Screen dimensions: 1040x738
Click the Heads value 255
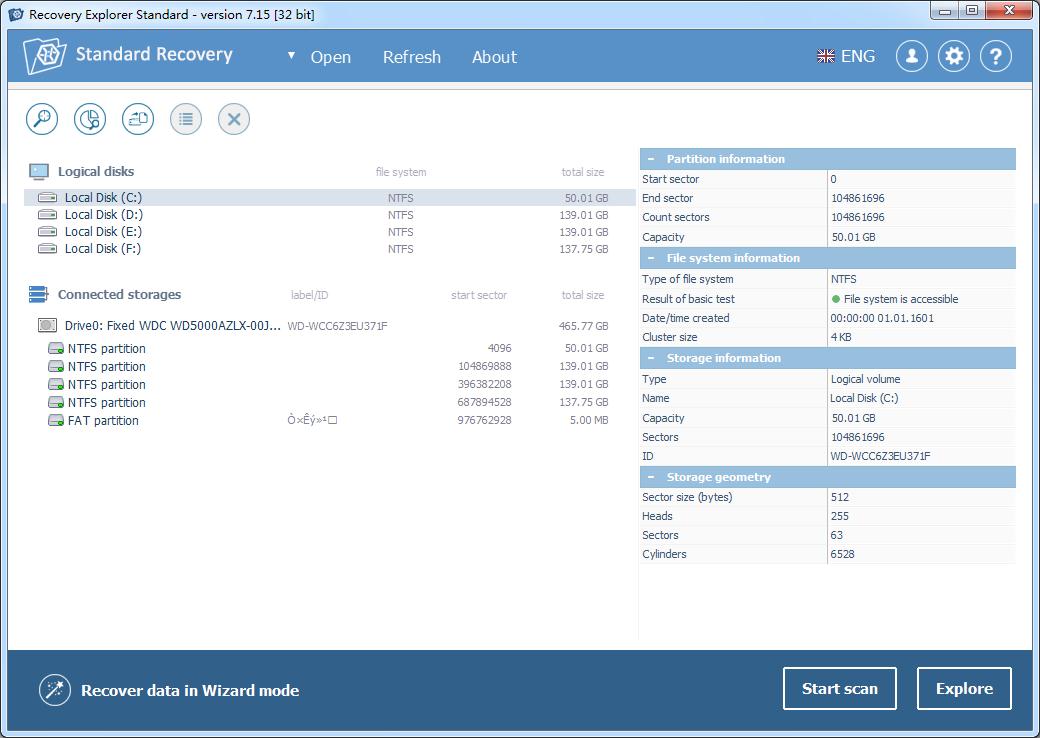click(x=840, y=516)
